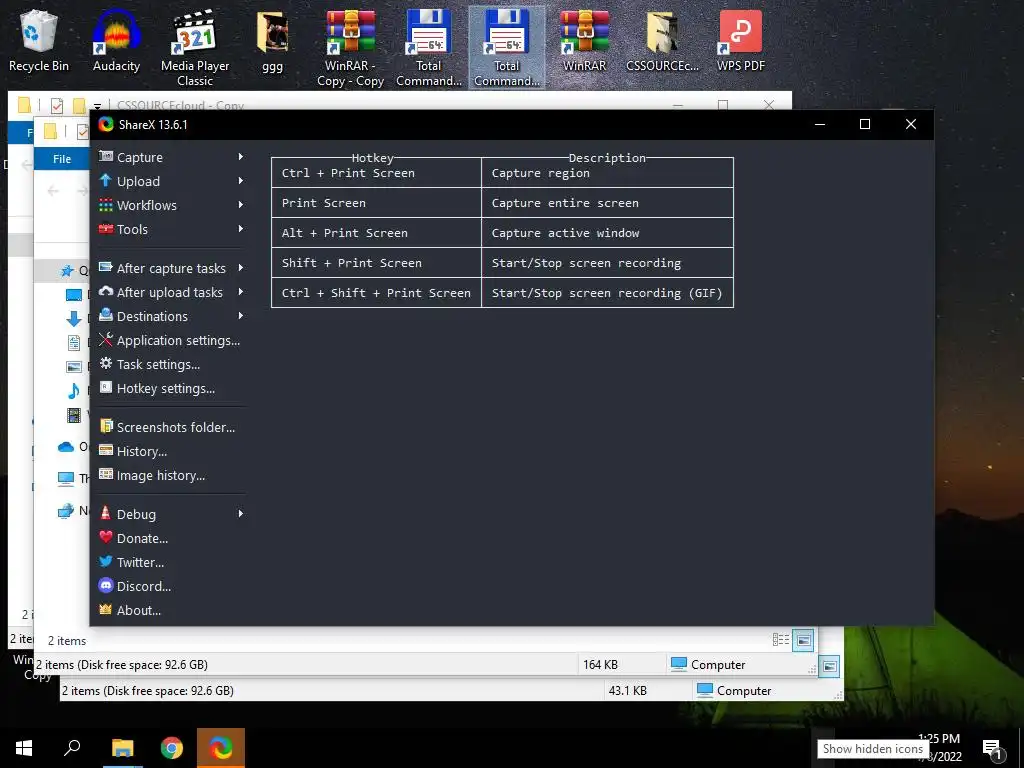
Task: Open Screenshots folder… entry
Action: coord(176,428)
